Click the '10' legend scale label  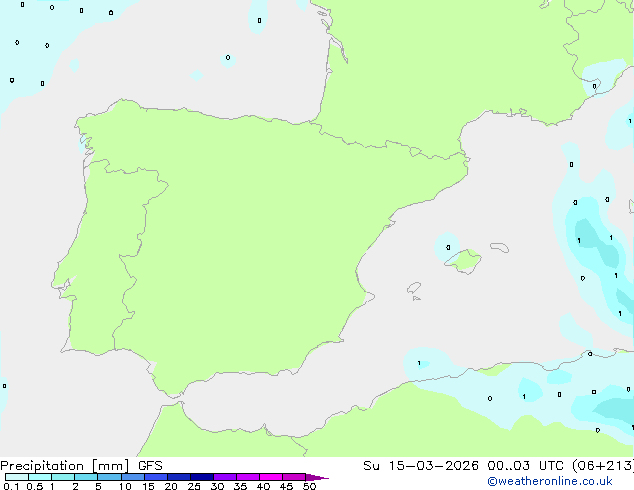tap(125, 486)
